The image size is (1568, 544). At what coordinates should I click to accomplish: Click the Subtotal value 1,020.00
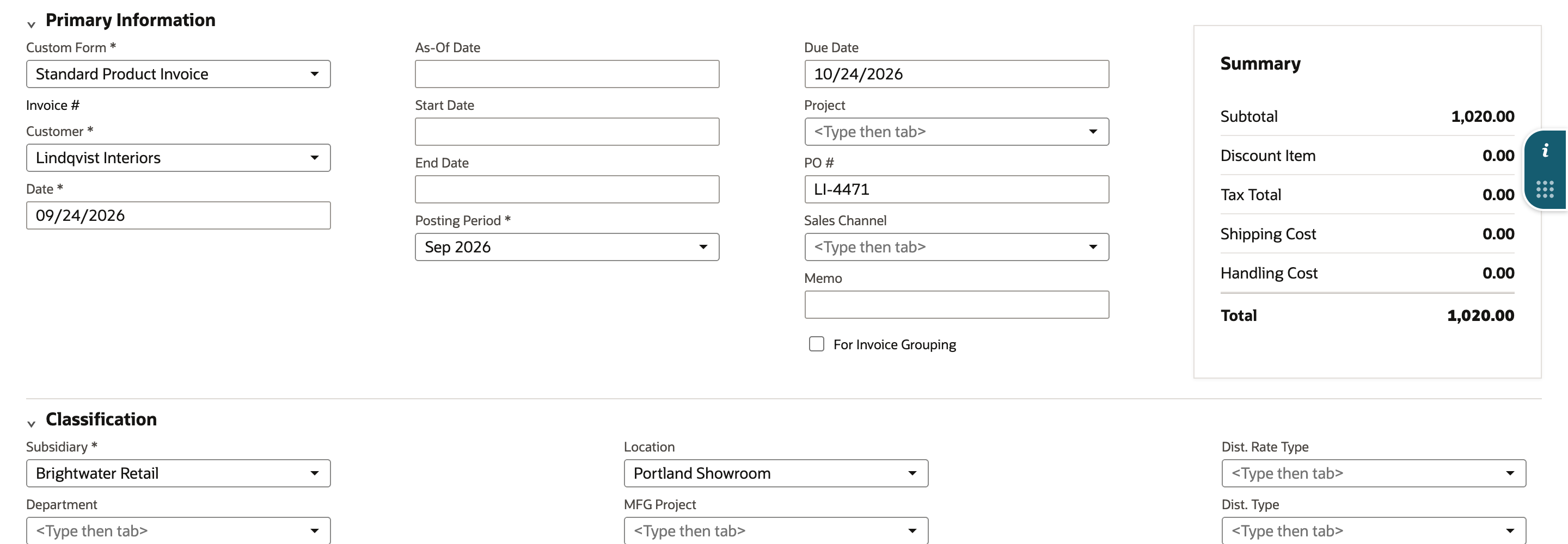(1482, 116)
